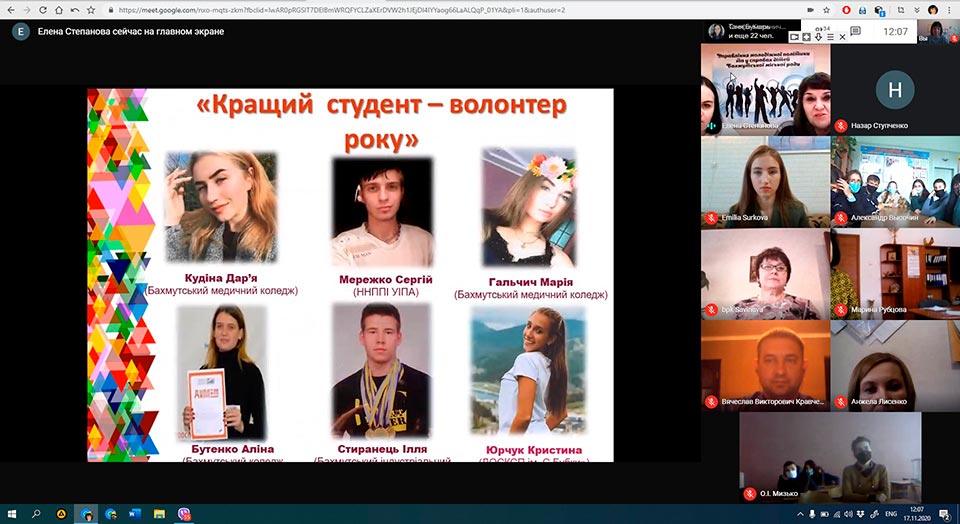Switch to the active Chrome window in taskbar
The width and height of the screenshot is (960, 524).
coord(86,514)
